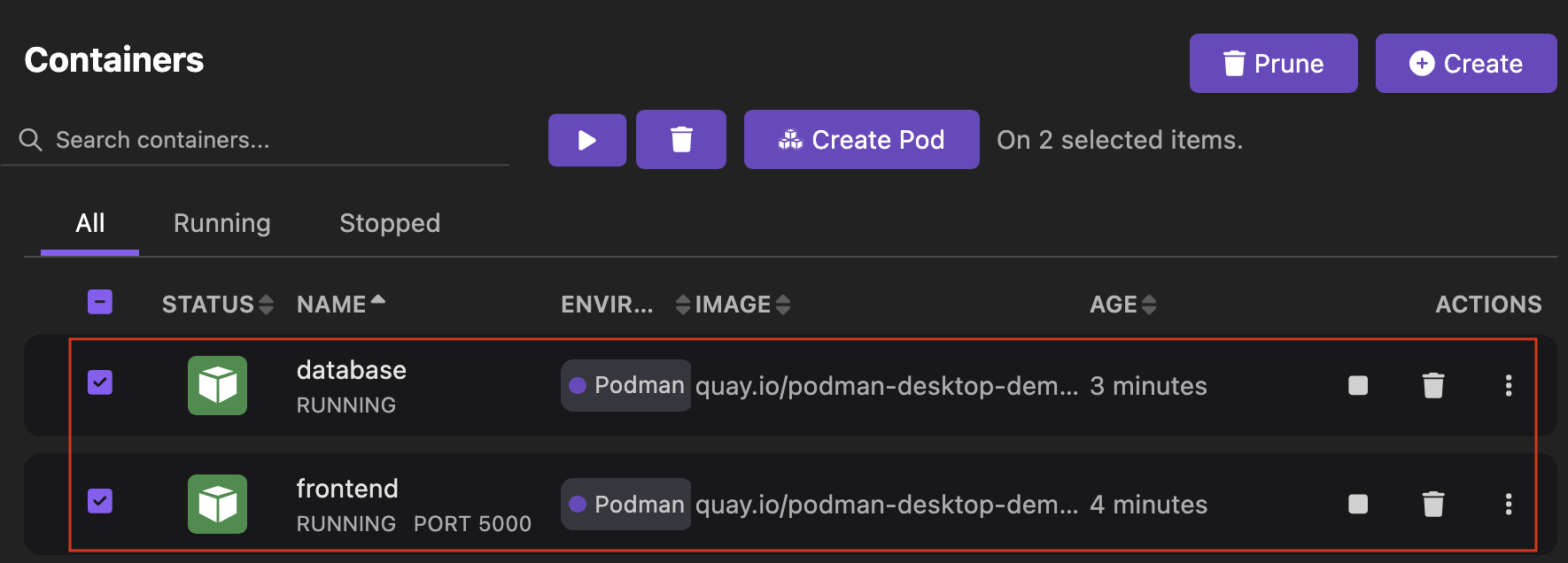
Task: Uncheck the database container checkbox
Action: pos(100,382)
